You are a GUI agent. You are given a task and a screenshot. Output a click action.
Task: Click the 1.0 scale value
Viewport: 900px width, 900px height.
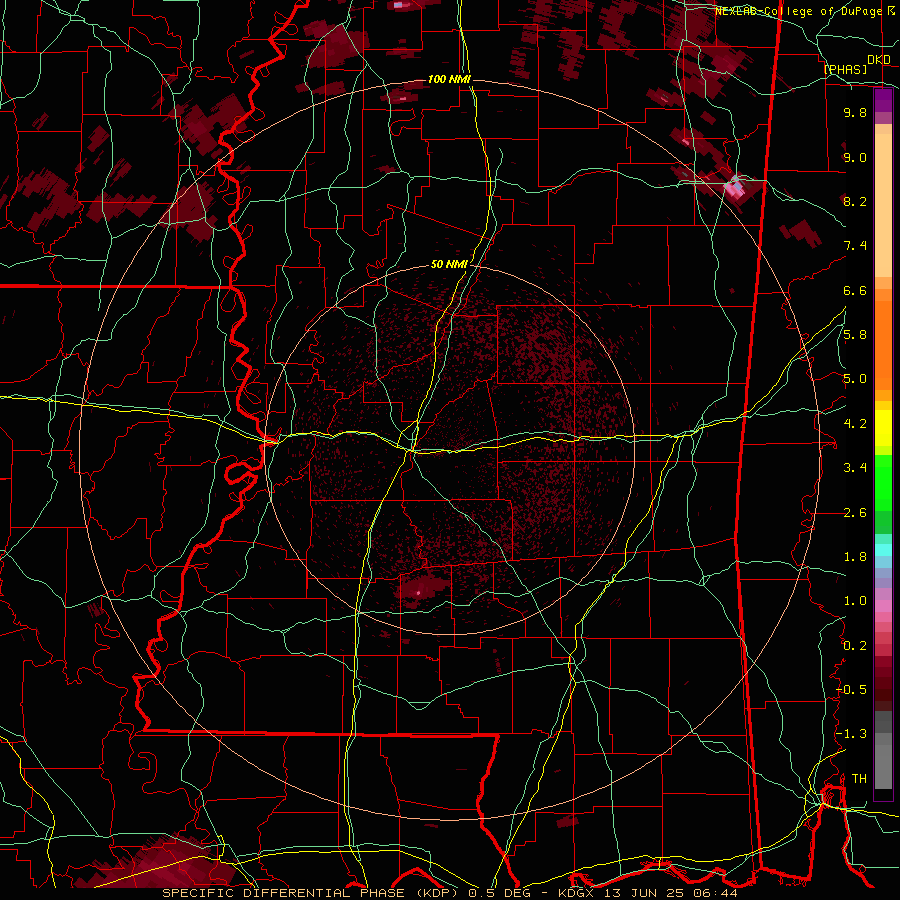pos(855,601)
